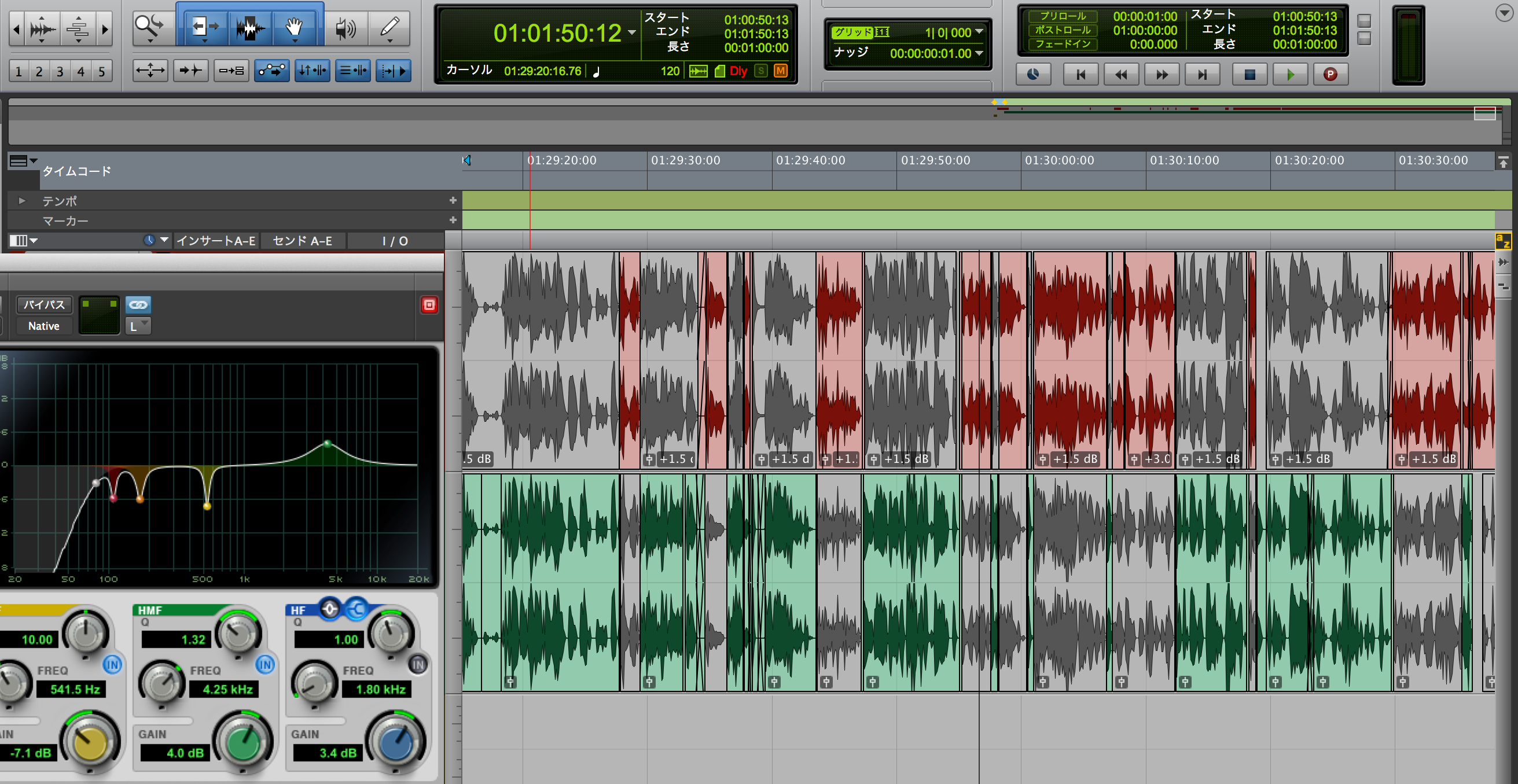The image size is (1518, 784).
Task: Click the HF GAIN blue knob
Action: point(396,743)
